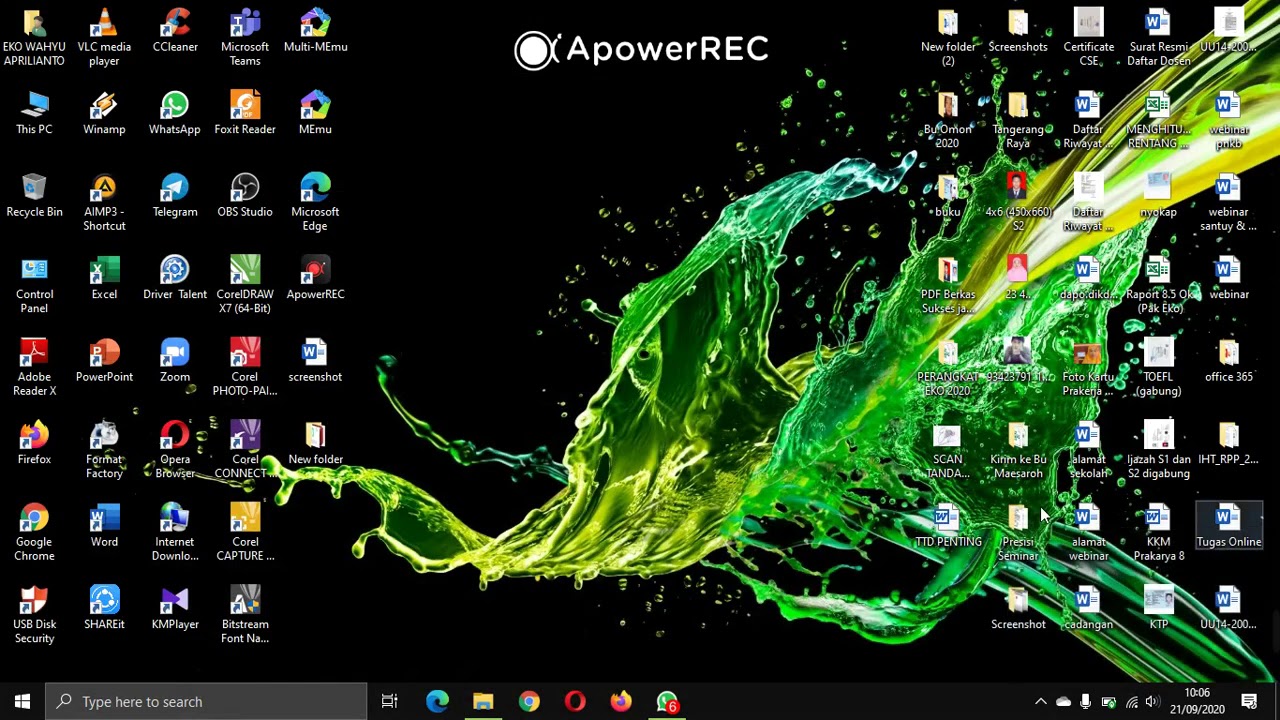Launch CCleaner from the desktop
This screenshot has height=720, width=1280.
(x=175, y=30)
